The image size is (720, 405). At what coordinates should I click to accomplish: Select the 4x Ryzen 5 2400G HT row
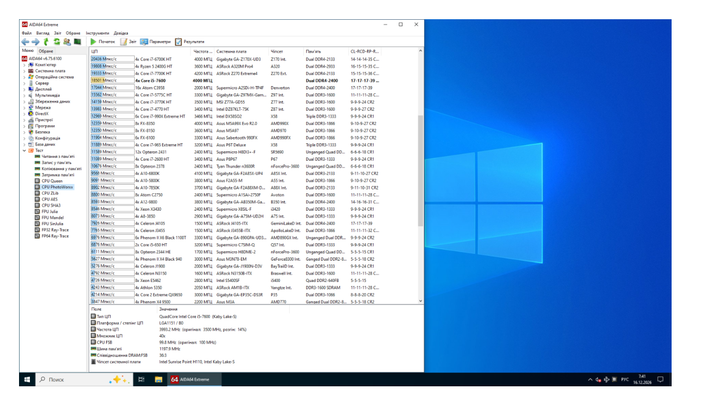[235, 66]
